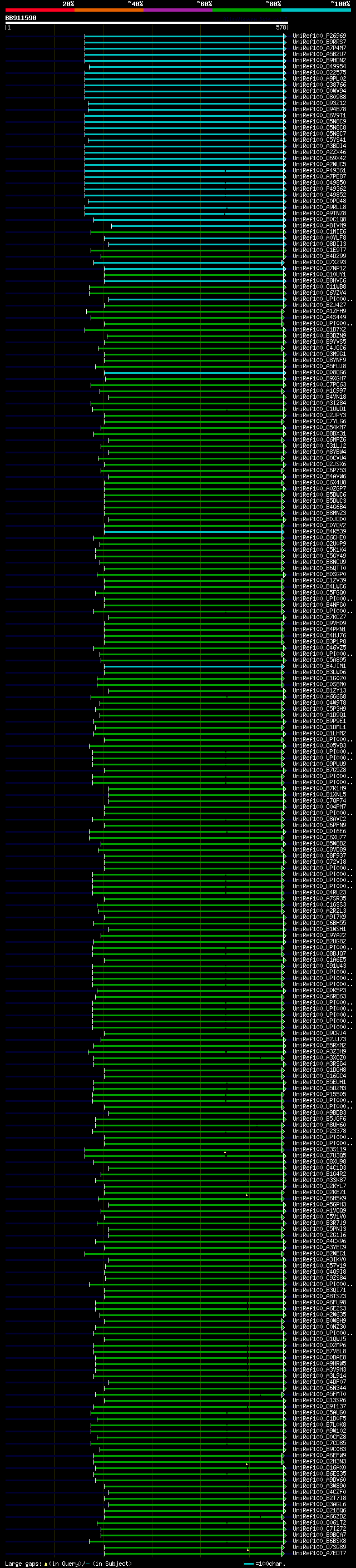The image size is (356, 1568).
Task: Click the green ~80% identity legend bar
Action: click(247, 10)
